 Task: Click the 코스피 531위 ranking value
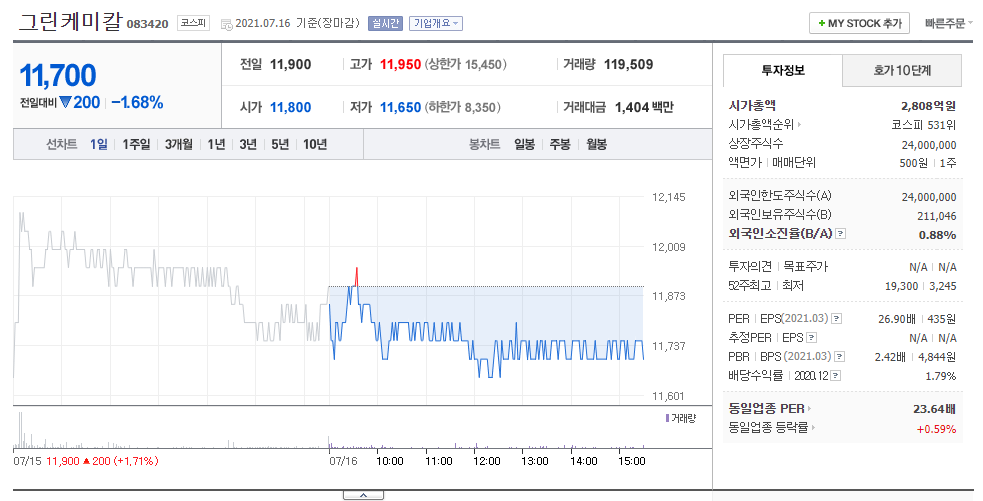click(x=923, y=125)
